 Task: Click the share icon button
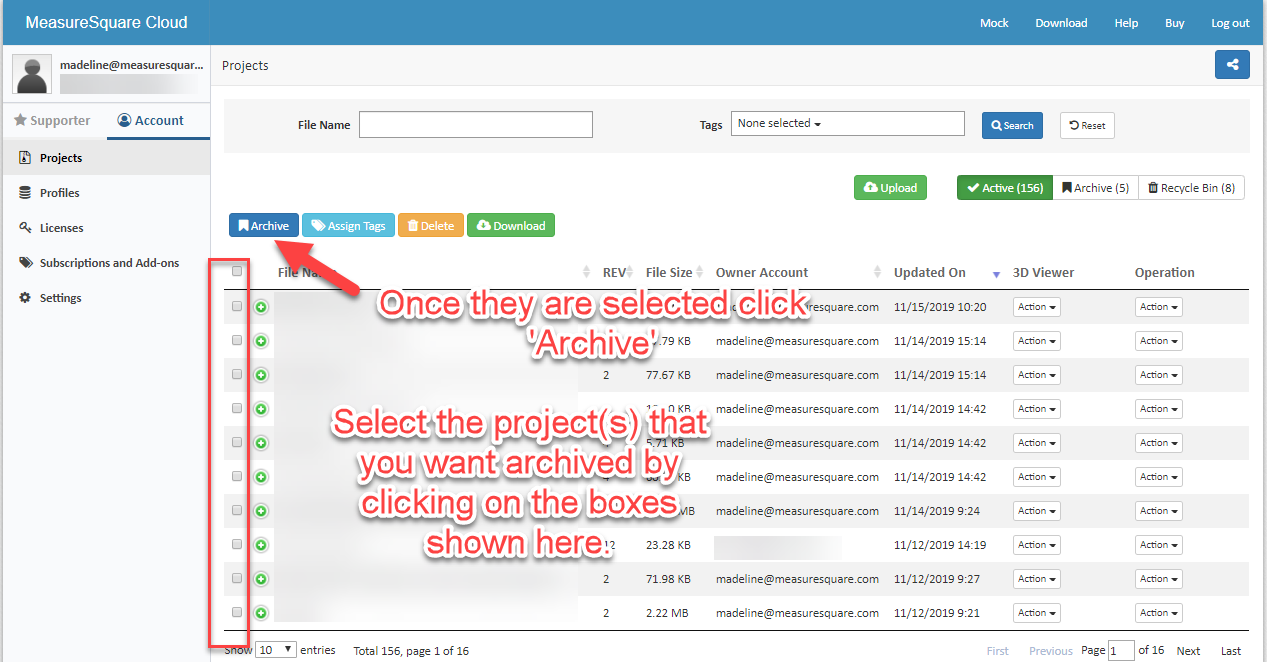[1232, 65]
